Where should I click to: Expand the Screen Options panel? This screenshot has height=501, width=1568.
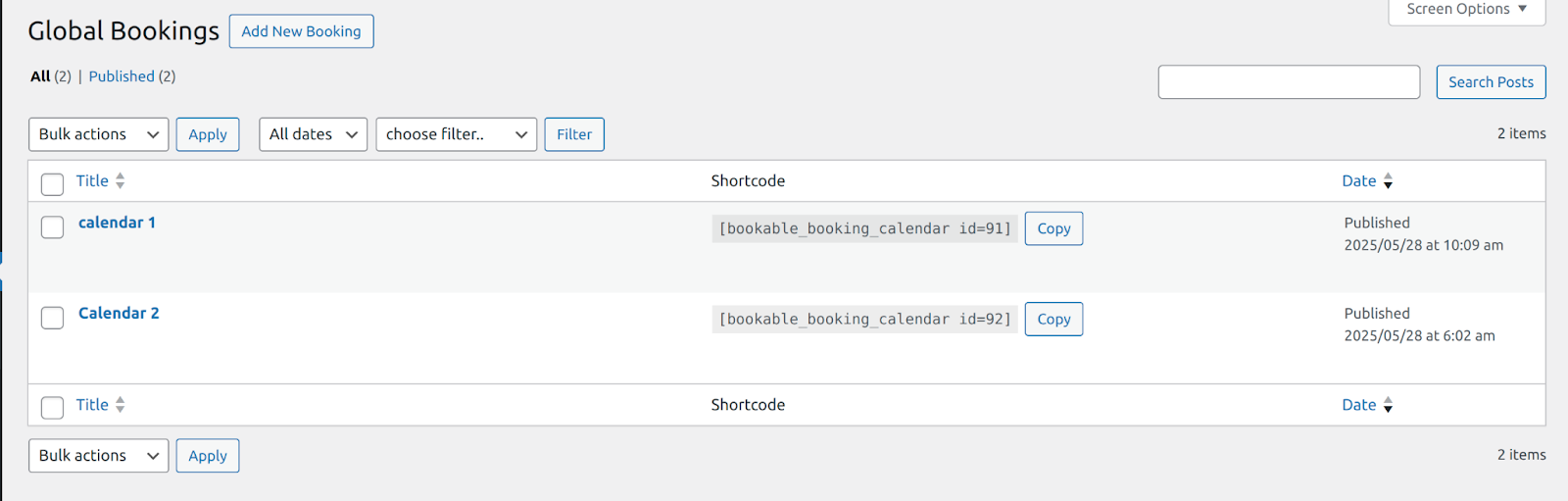(1466, 10)
